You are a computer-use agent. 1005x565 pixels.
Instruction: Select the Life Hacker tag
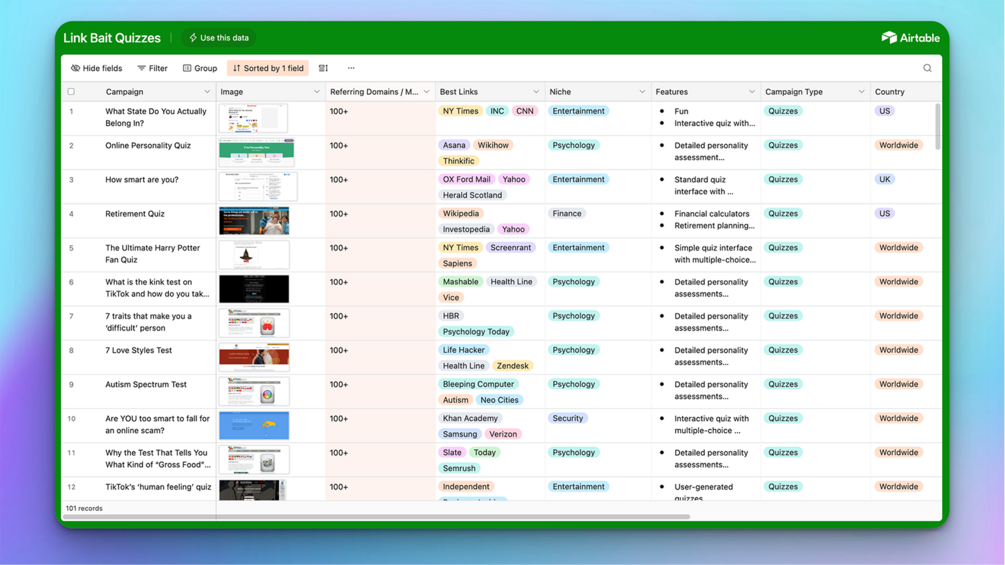[x=463, y=350]
